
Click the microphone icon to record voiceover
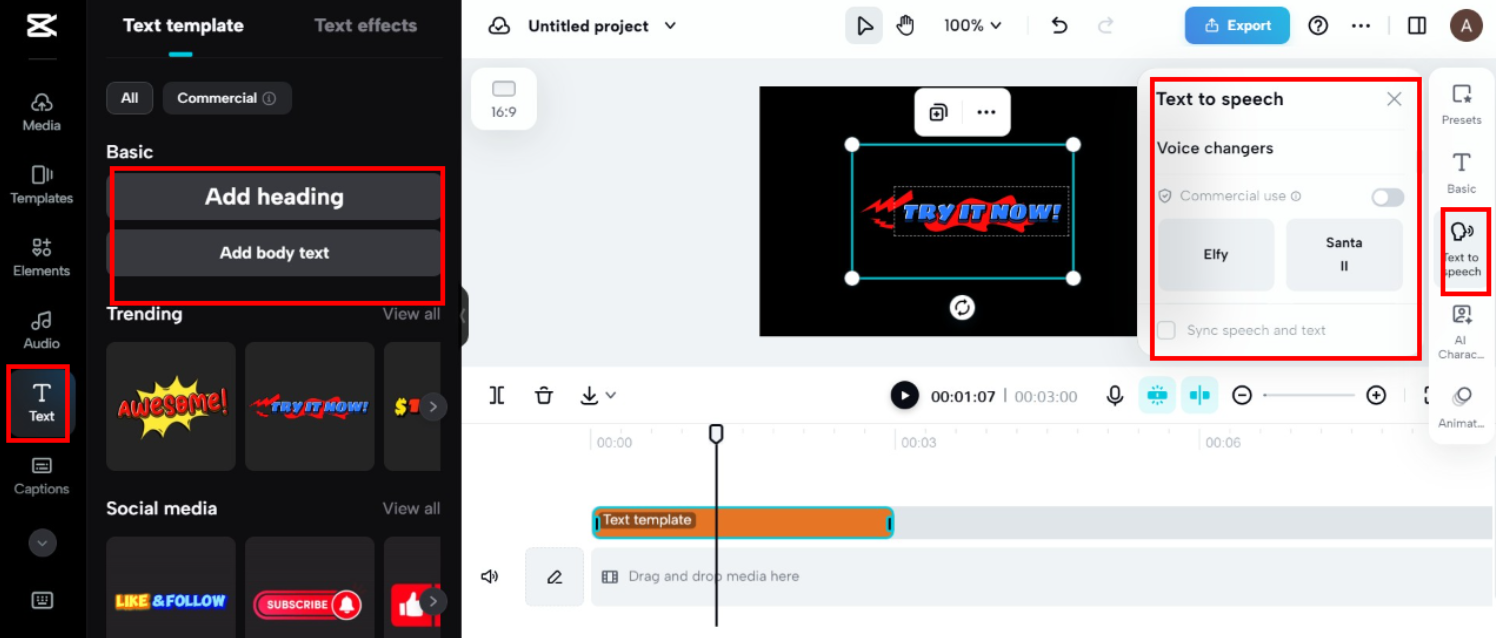pos(1113,395)
